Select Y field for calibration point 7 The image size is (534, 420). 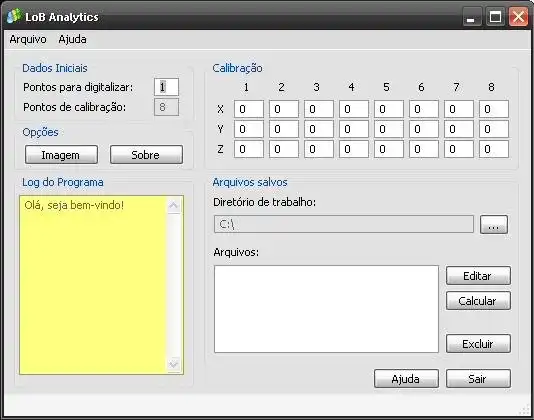point(459,129)
